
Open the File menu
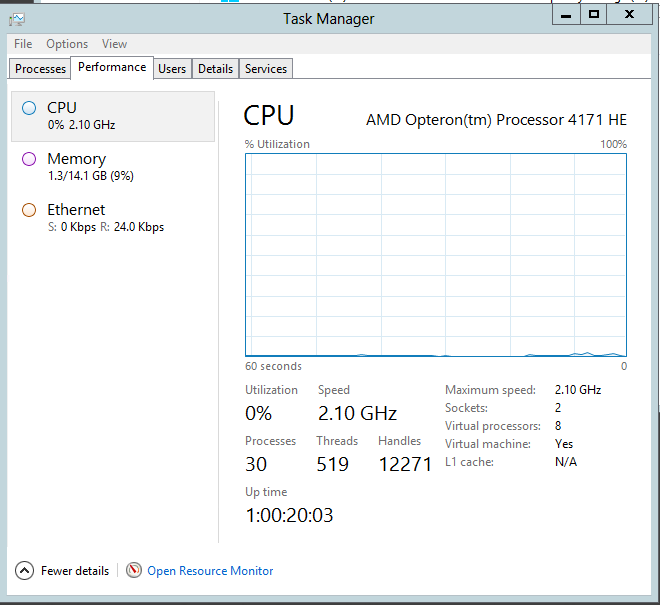tap(23, 44)
